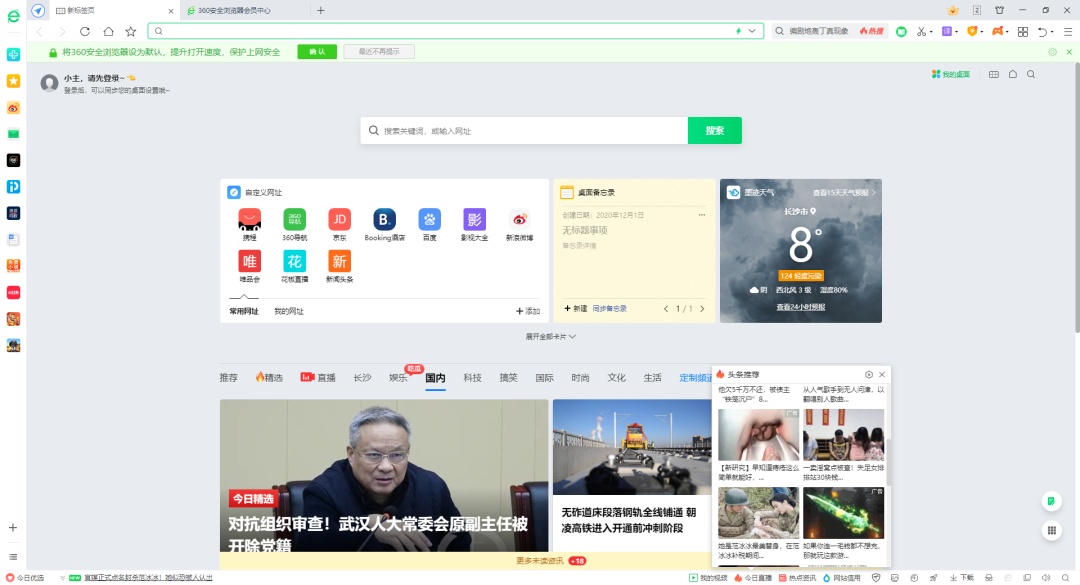The height and width of the screenshot is (585, 1080).
Task: Open the address bar dropdown arrow
Action: pyautogui.click(x=752, y=31)
